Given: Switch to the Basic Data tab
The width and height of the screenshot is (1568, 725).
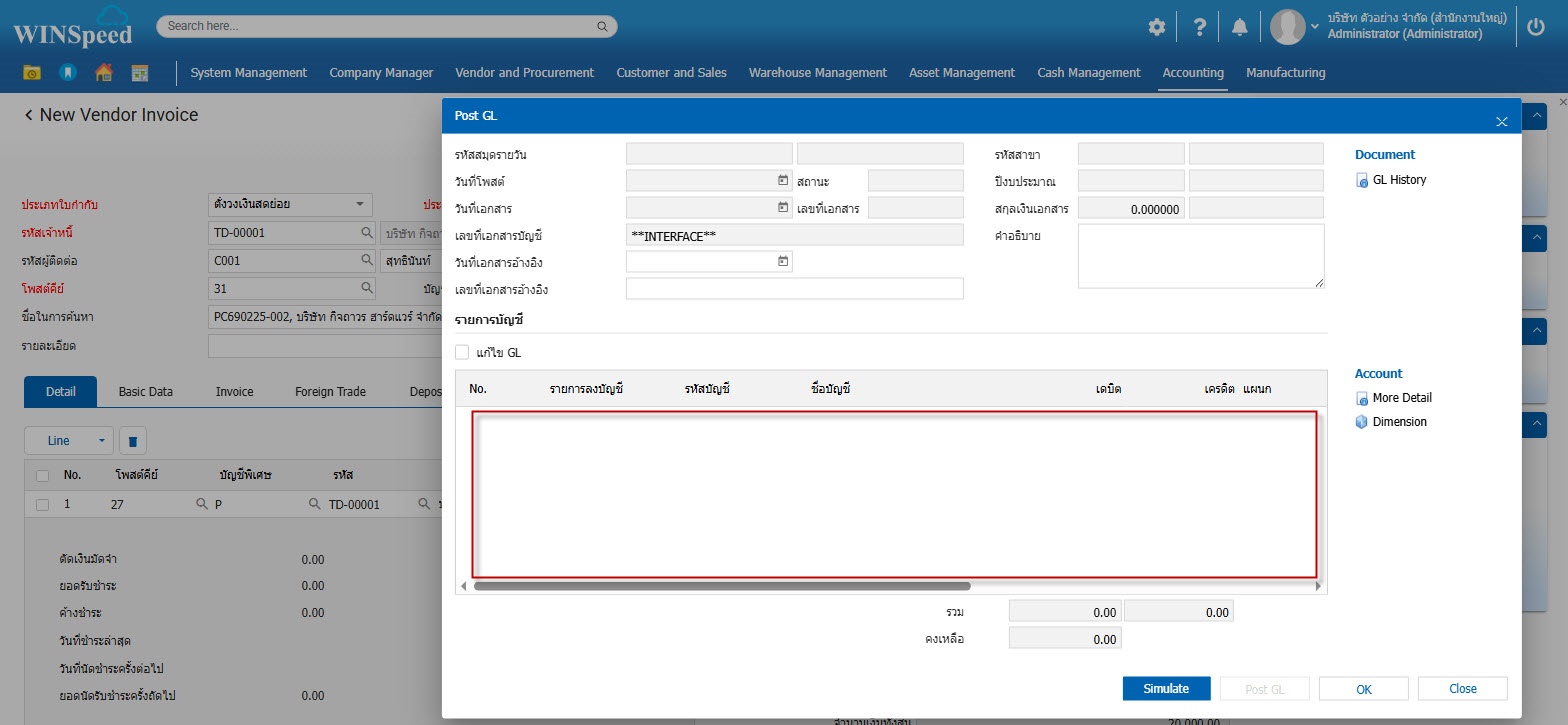Looking at the screenshot, I should coord(146,392).
